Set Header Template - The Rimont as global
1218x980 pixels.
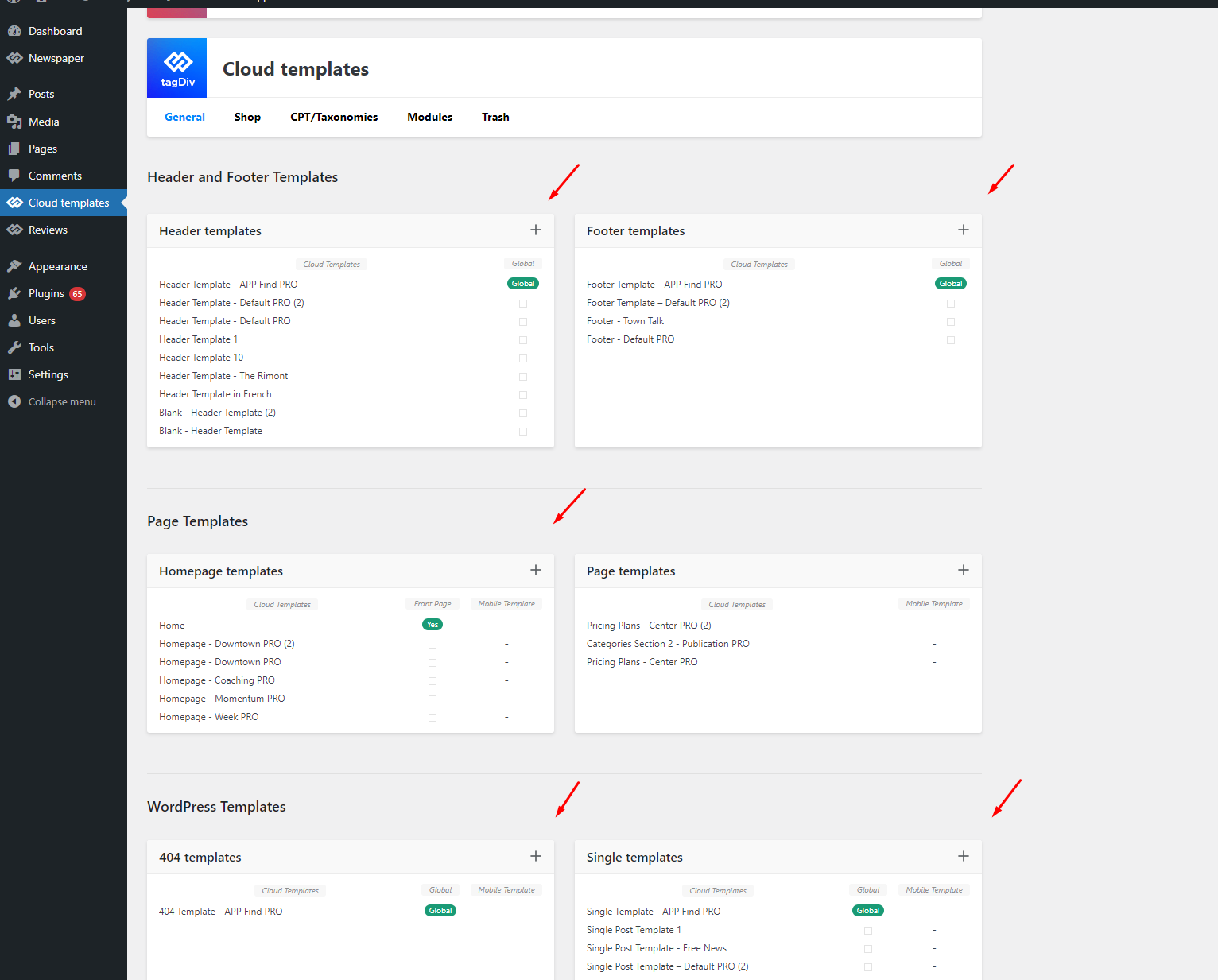(523, 376)
